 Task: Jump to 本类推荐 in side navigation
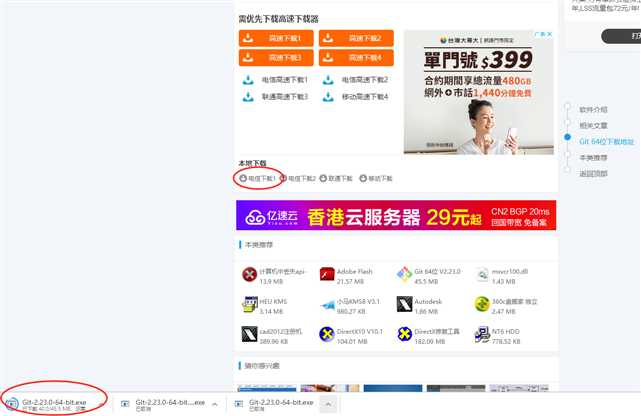[x=593, y=158]
